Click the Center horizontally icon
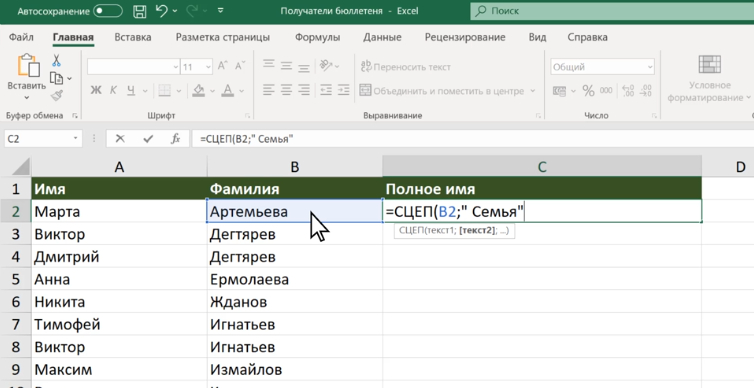 coord(286,90)
